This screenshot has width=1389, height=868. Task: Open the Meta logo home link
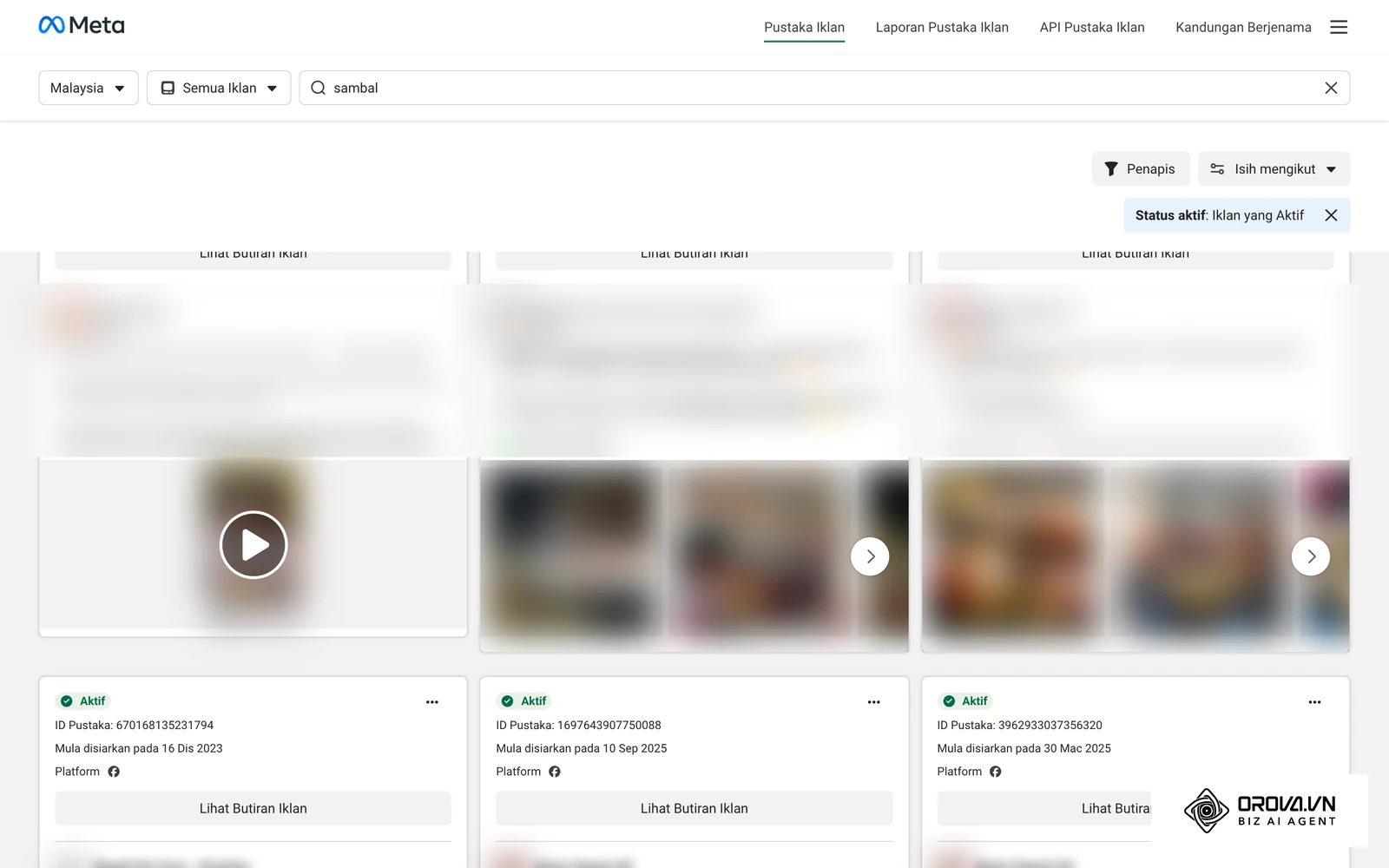[82, 25]
